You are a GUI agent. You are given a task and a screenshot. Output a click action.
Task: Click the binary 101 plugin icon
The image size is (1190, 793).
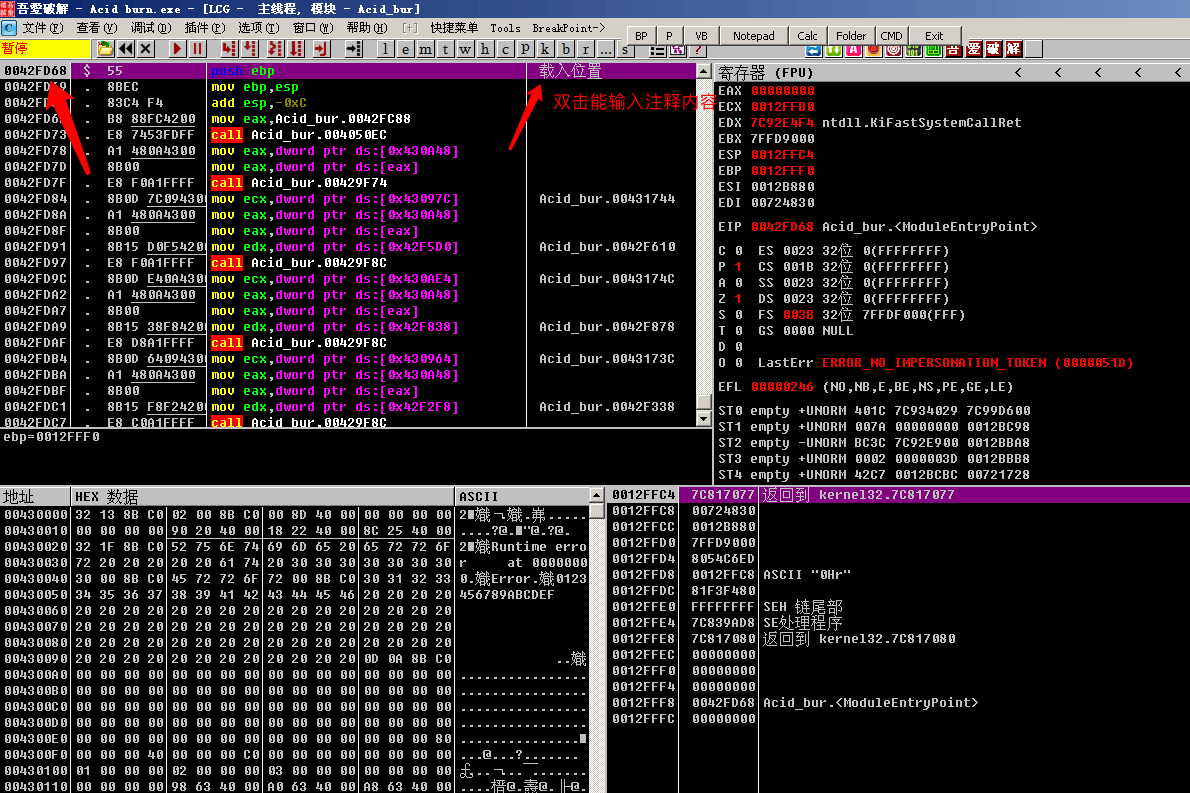tap(914, 50)
